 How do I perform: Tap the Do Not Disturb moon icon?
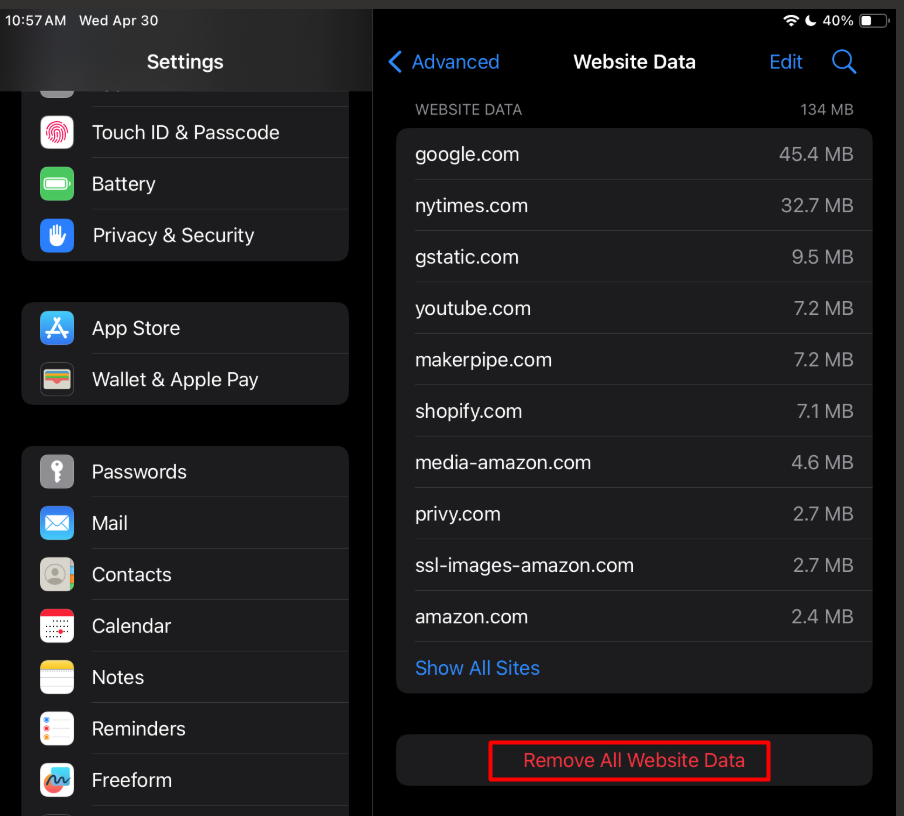click(x=811, y=21)
